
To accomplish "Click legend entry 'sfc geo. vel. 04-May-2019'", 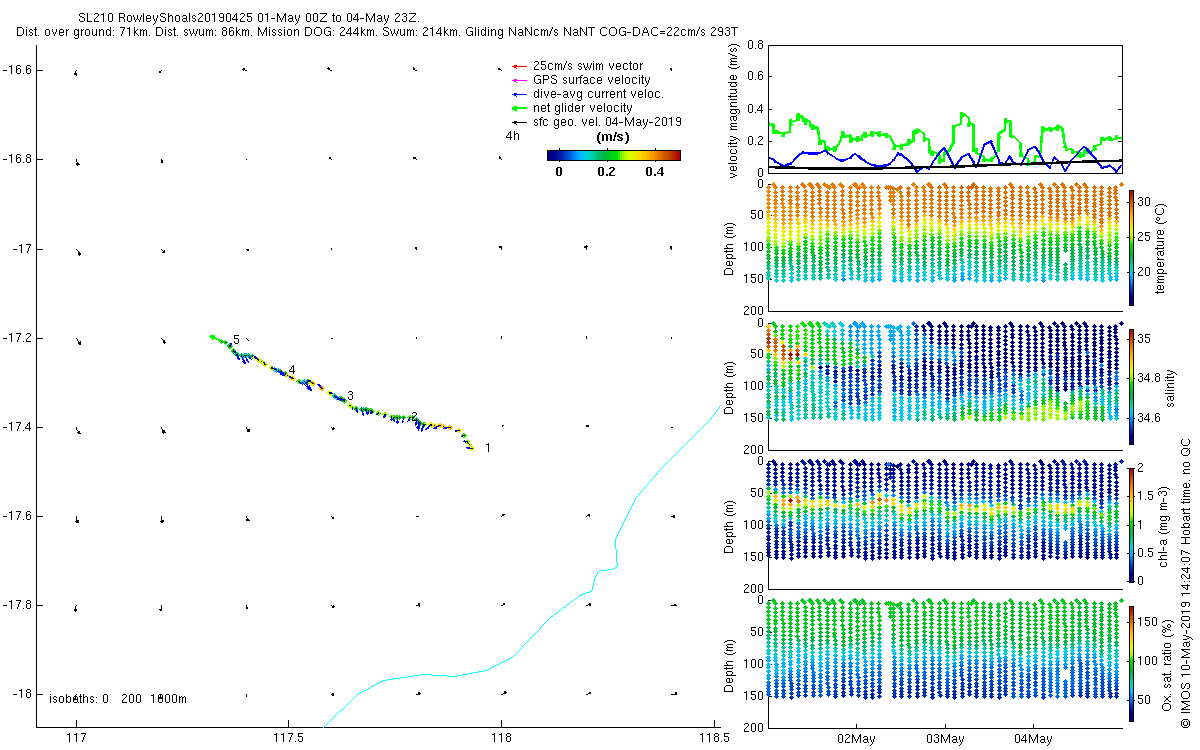I will (607, 122).
